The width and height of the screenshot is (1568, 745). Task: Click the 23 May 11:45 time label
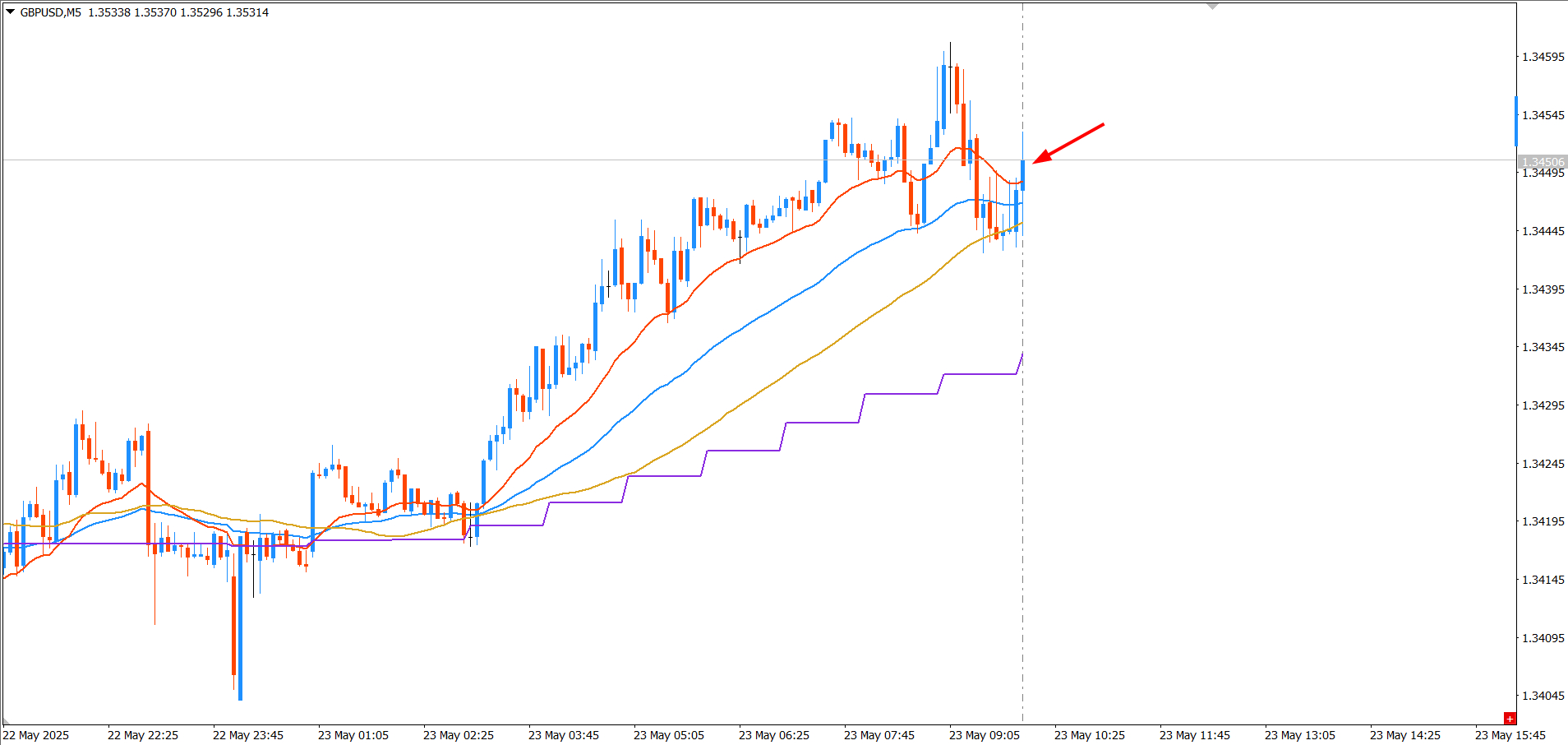(1194, 735)
